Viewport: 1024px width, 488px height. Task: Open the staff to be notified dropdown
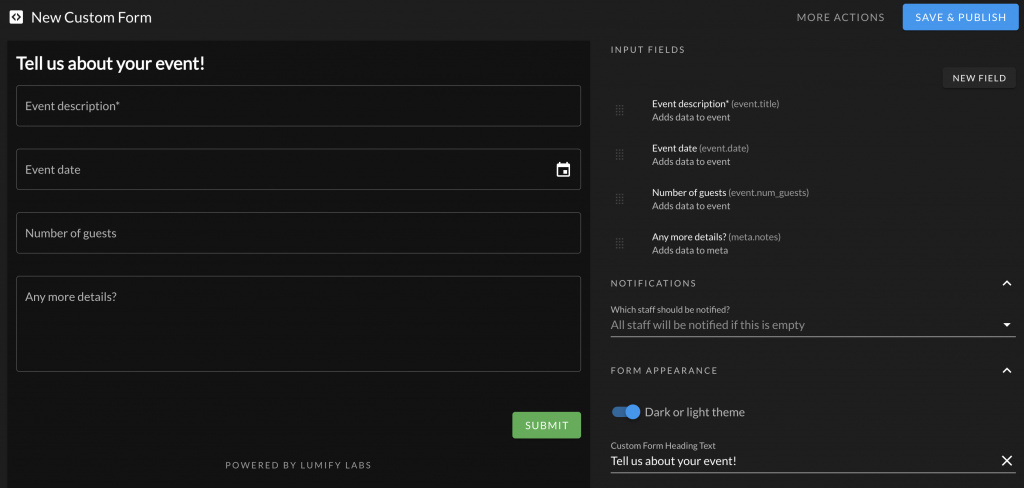[x=813, y=325]
